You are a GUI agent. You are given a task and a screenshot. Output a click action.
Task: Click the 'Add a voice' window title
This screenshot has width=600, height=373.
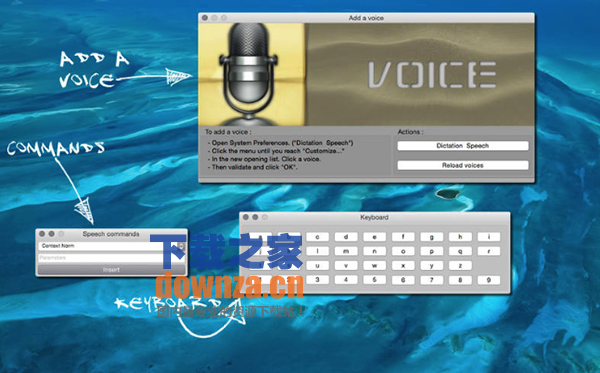[x=366, y=18]
